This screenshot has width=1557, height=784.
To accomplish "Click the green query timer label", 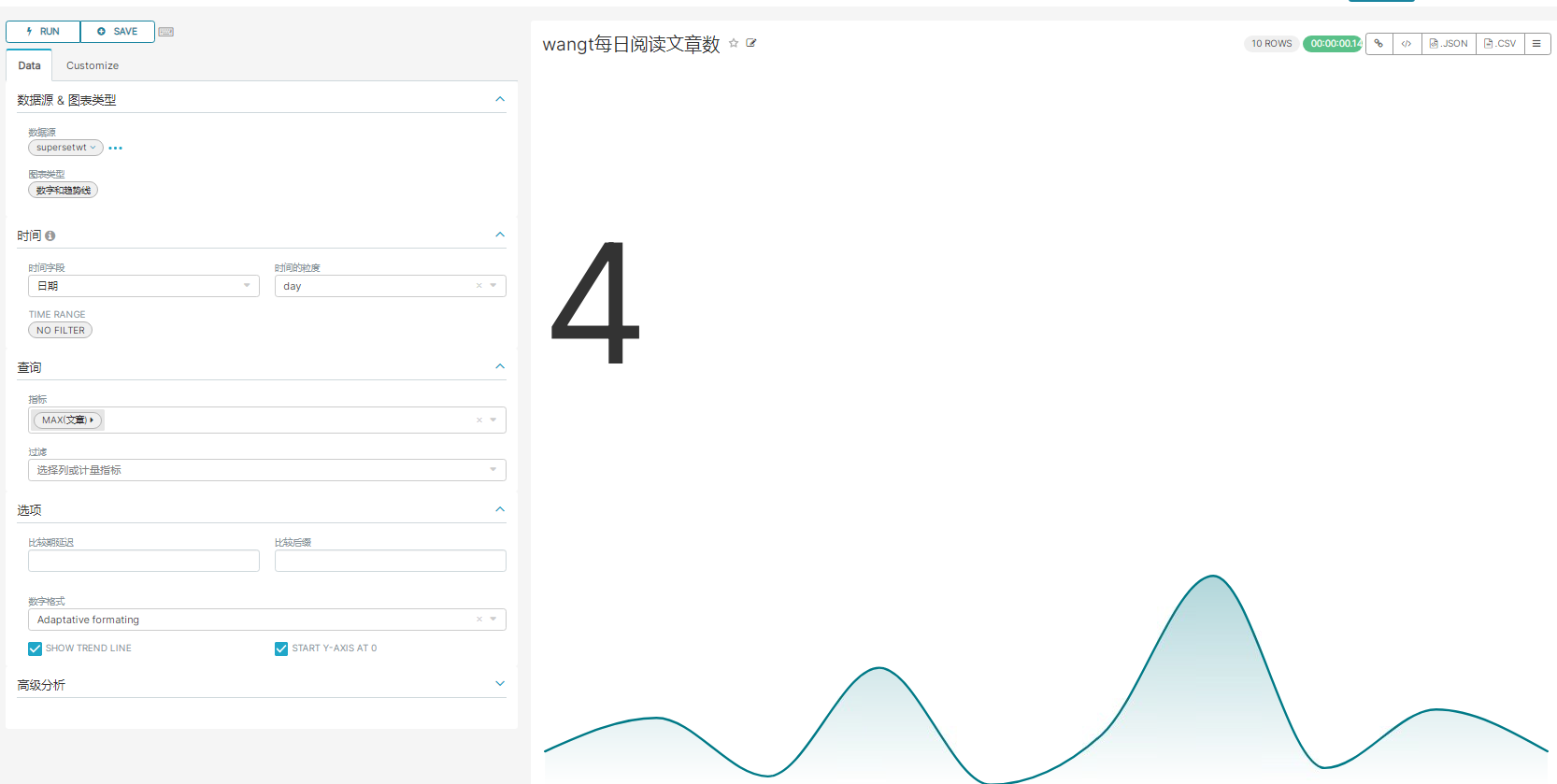I will click(x=1333, y=44).
